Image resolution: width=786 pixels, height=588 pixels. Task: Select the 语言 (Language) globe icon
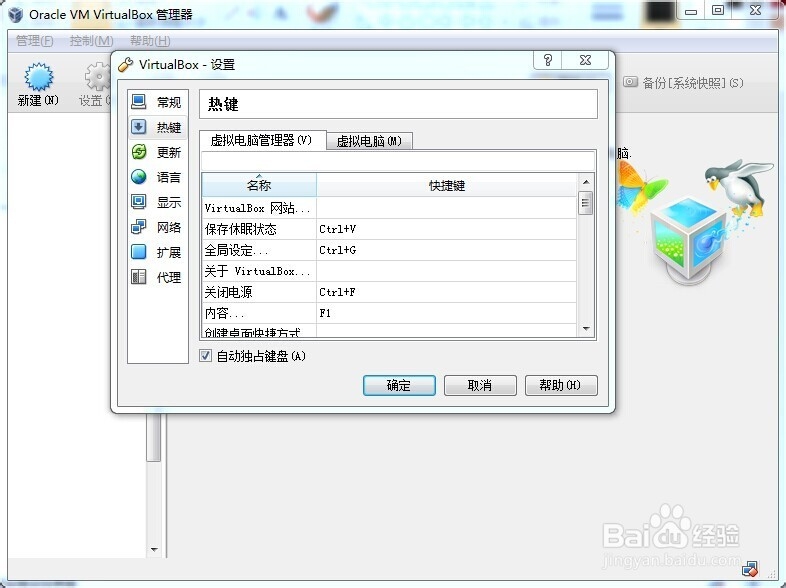click(138, 176)
